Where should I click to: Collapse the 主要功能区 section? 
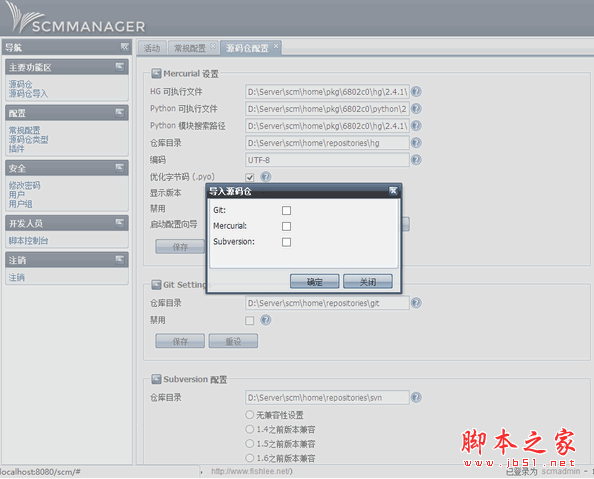(x=120, y=67)
